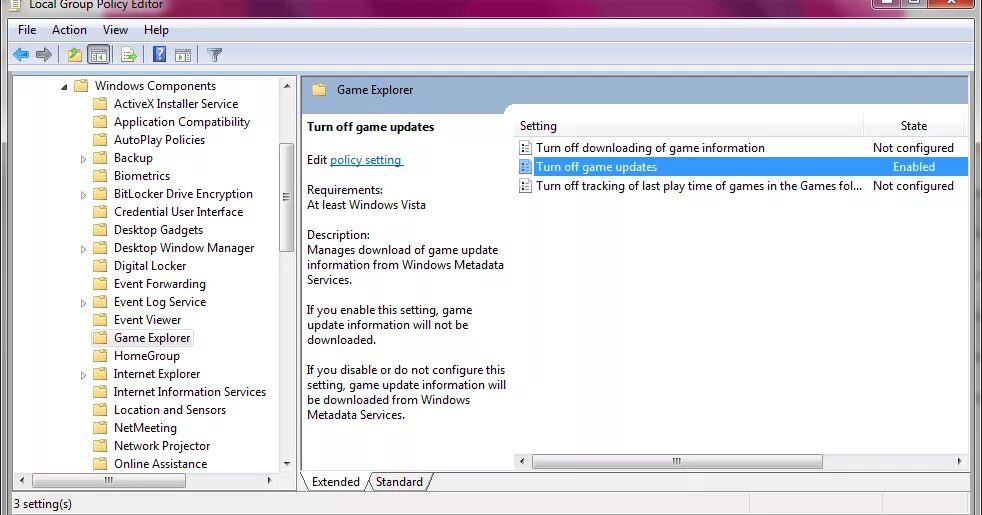Click the tree pane scroll-right arrow
Image resolution: width=982 pixels, height=515 pixels.
[269, 481]
